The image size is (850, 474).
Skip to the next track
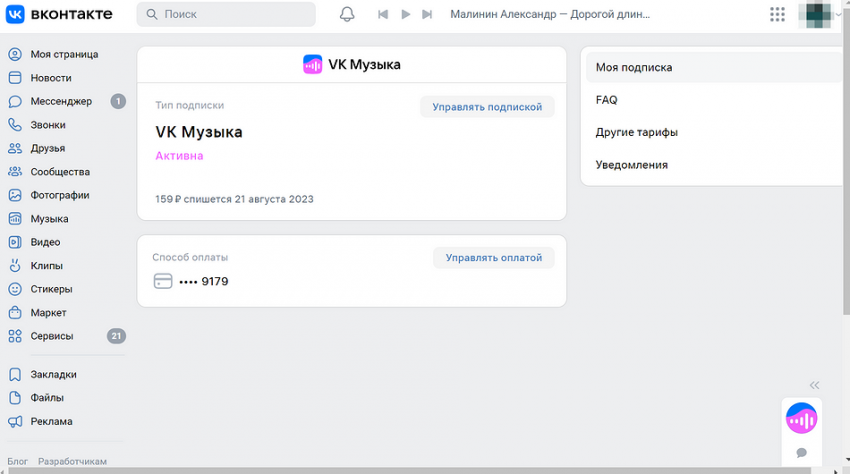click(427, 14)
